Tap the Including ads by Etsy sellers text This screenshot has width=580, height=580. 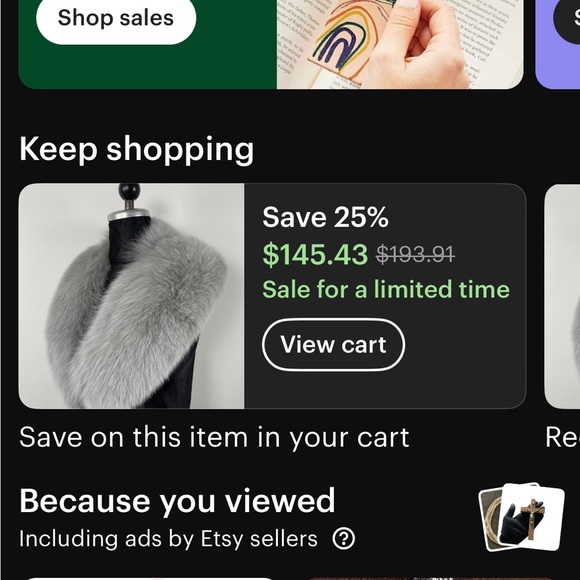(x=168, y=539)
